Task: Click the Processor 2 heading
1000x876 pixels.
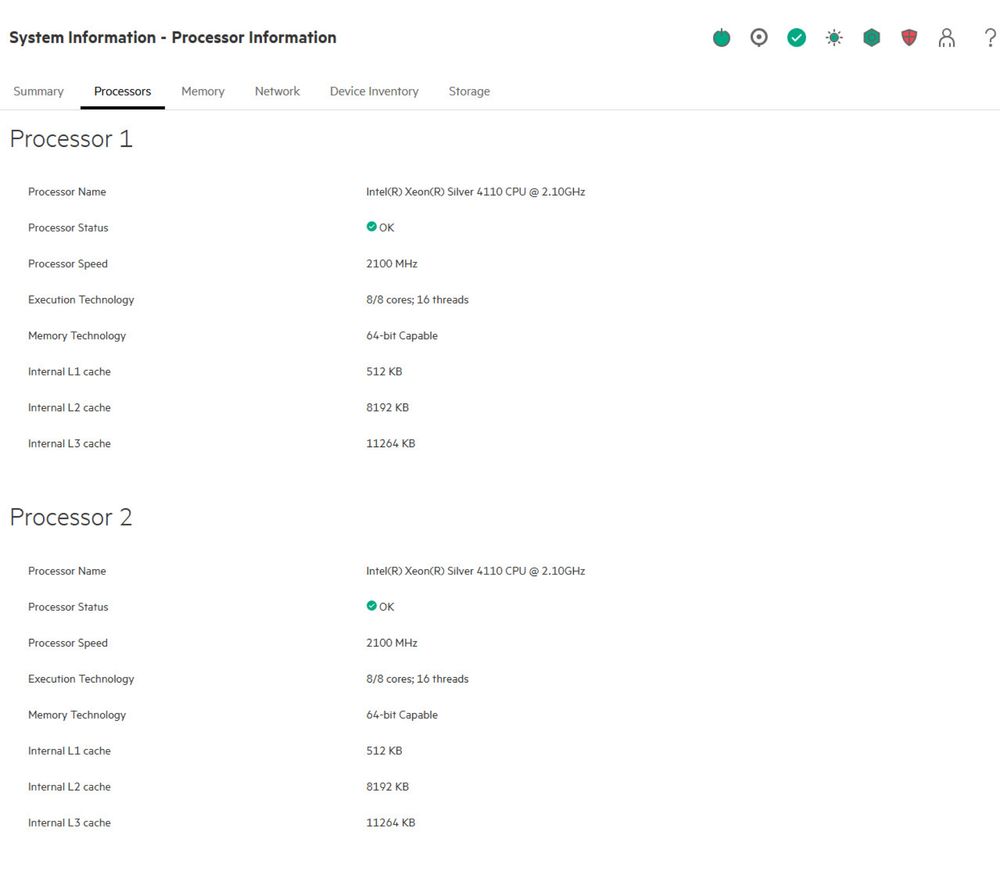Action: pos(71,517)
